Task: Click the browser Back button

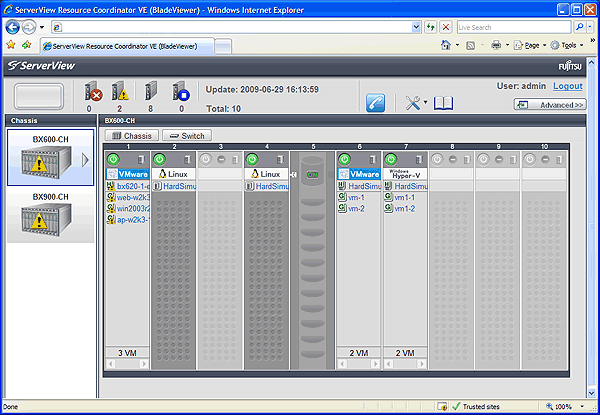Action: [13, 27]
